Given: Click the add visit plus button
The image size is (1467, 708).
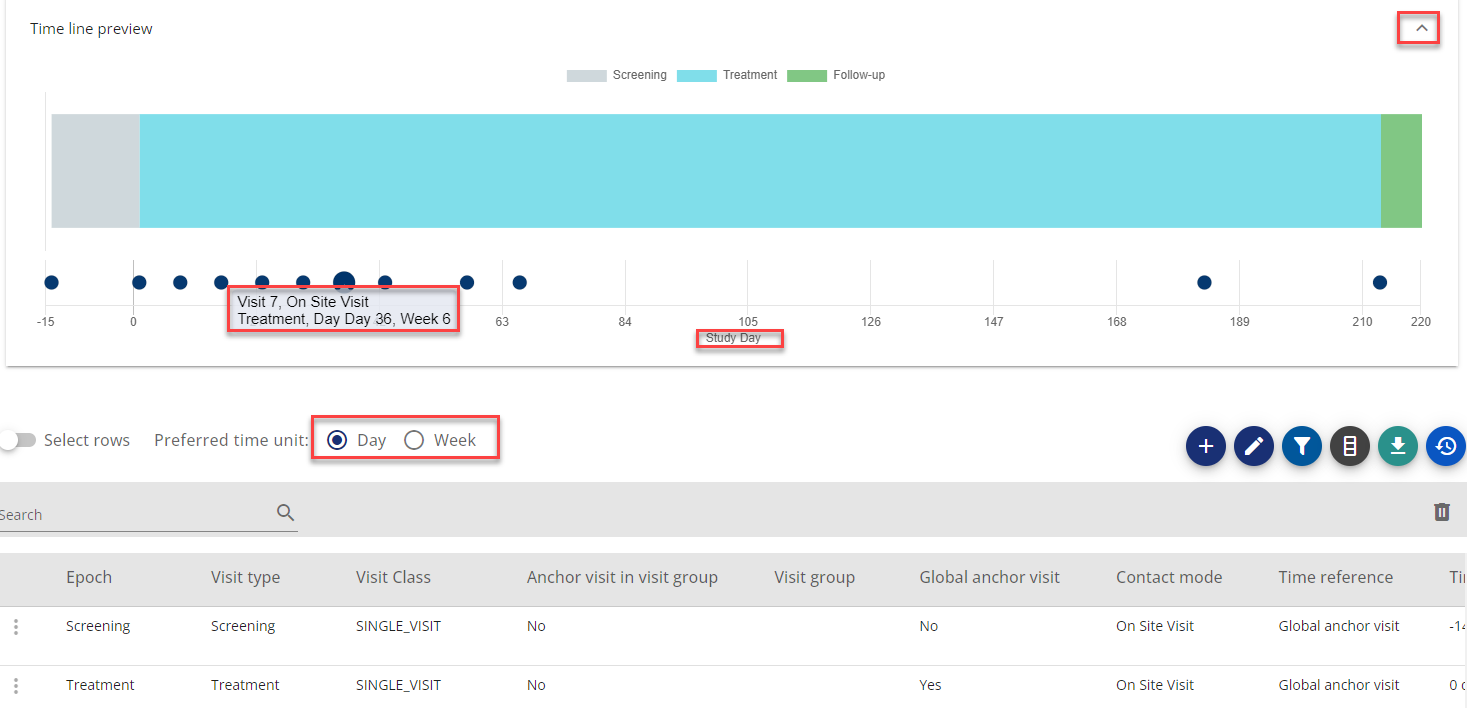Looking at the screenshot, I should (1206, 446).
